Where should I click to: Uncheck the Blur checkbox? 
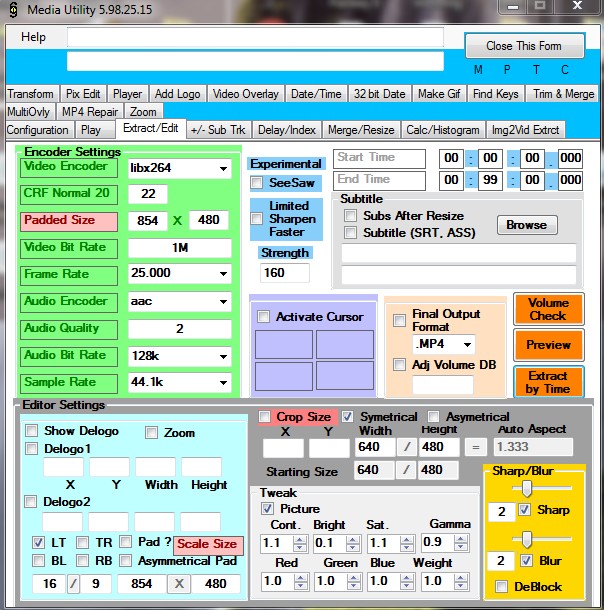tap(526, 560)
